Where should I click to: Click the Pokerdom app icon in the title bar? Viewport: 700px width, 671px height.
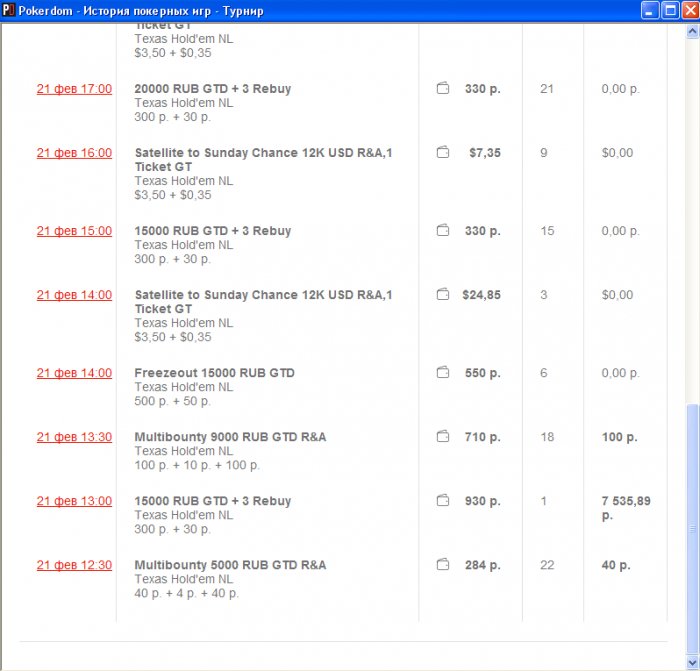coord(9,10)
